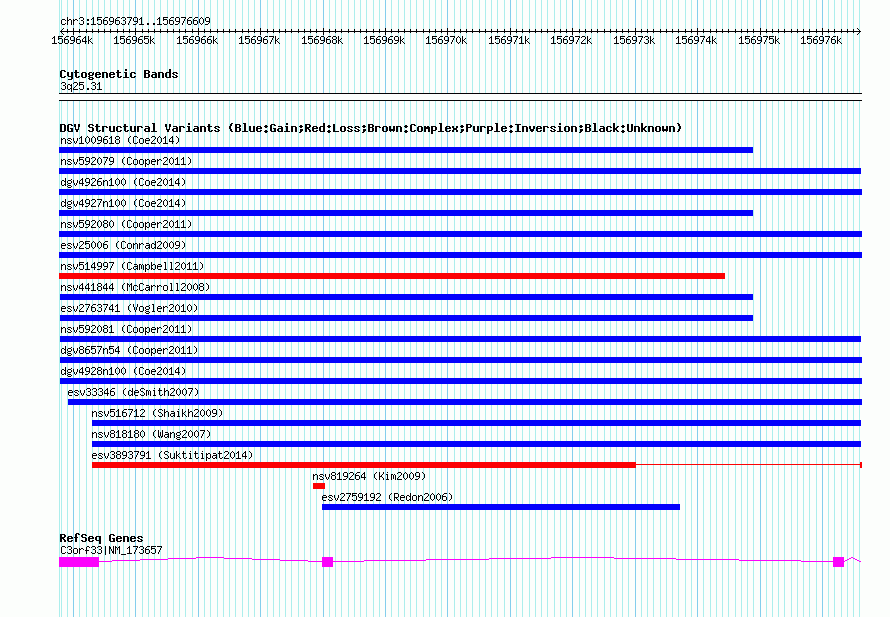Click the DGV Structural Variants track title
The width and height of the screenshot is (890, 617).
click(370, 128)
